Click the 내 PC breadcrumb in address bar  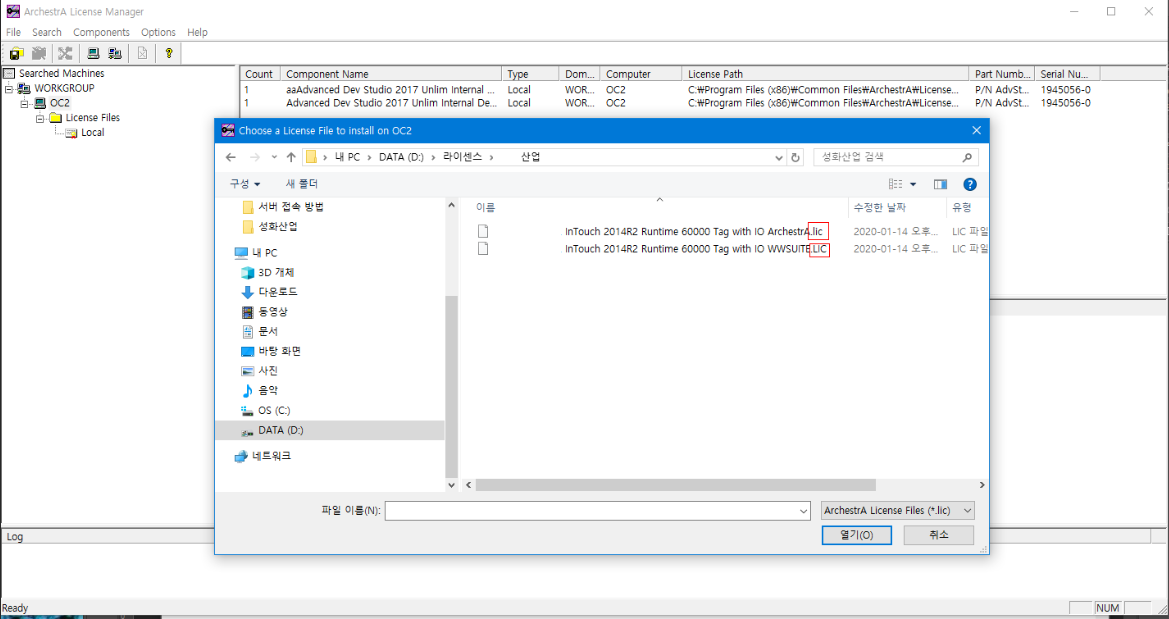pos(347,157)
